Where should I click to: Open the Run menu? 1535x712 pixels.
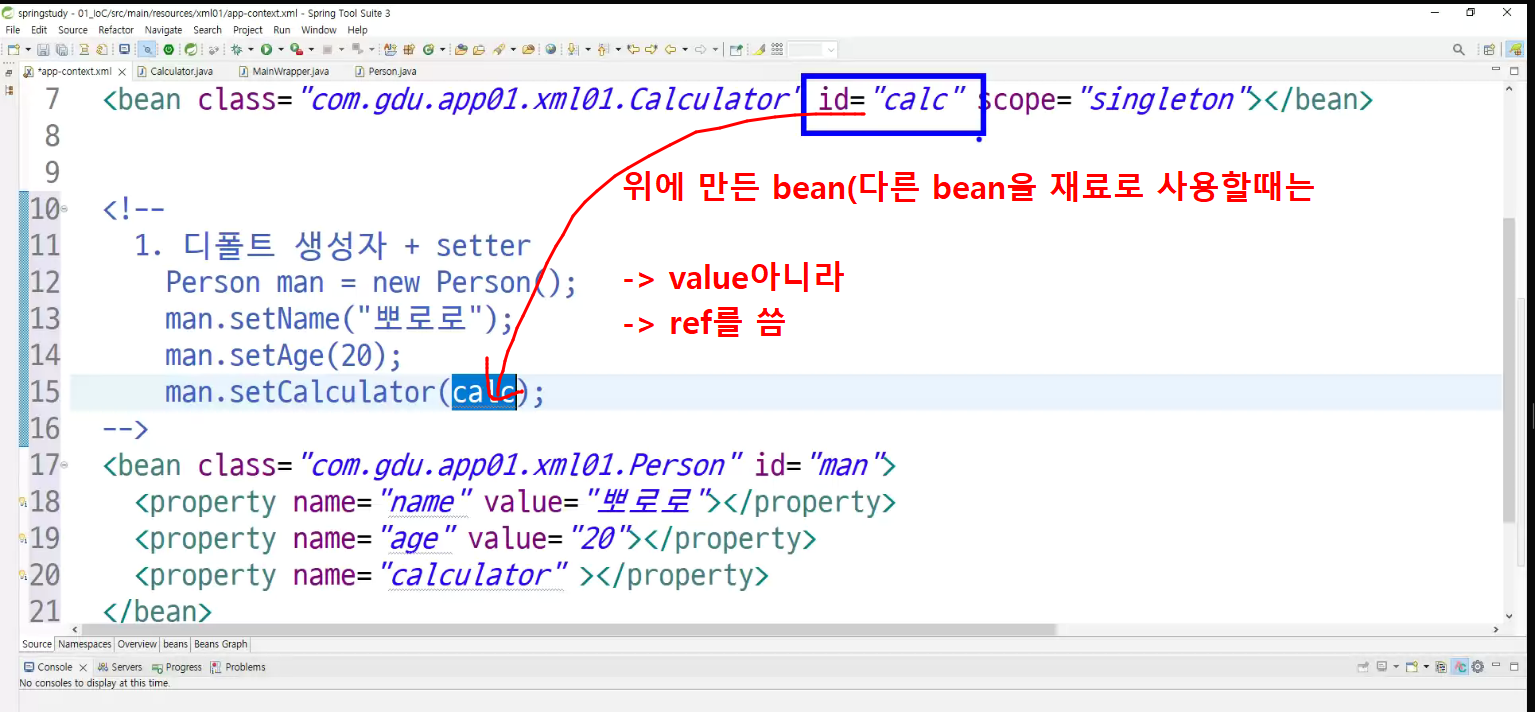coord(282,30)
